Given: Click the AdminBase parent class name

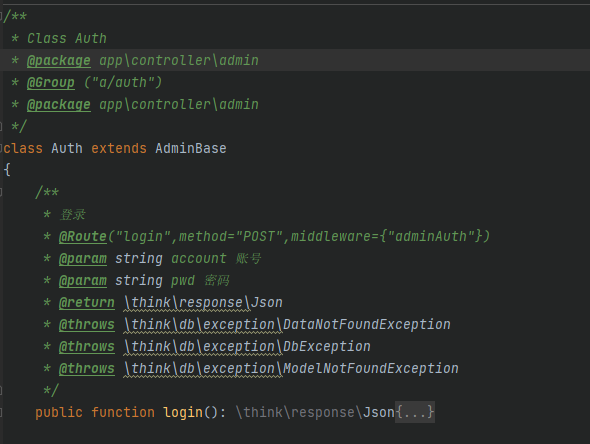Looking at the screenshot, I should 191,148.
